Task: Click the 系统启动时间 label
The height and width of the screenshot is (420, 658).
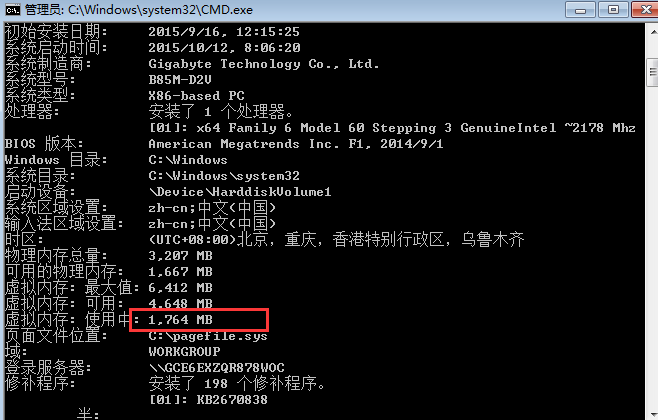Action: click(x=55, y=48)
